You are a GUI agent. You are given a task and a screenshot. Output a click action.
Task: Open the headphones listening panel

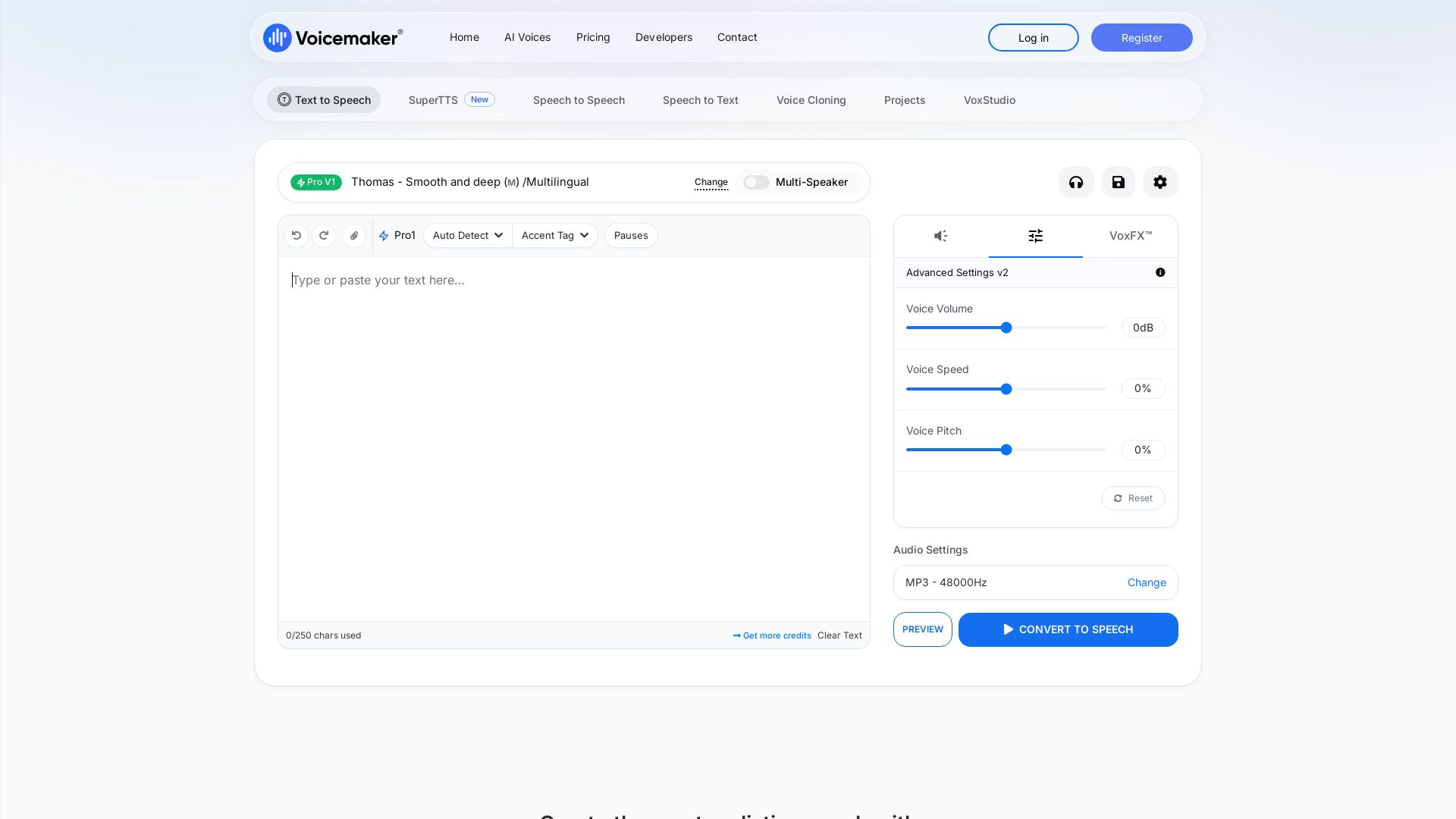coord(1076,182)
